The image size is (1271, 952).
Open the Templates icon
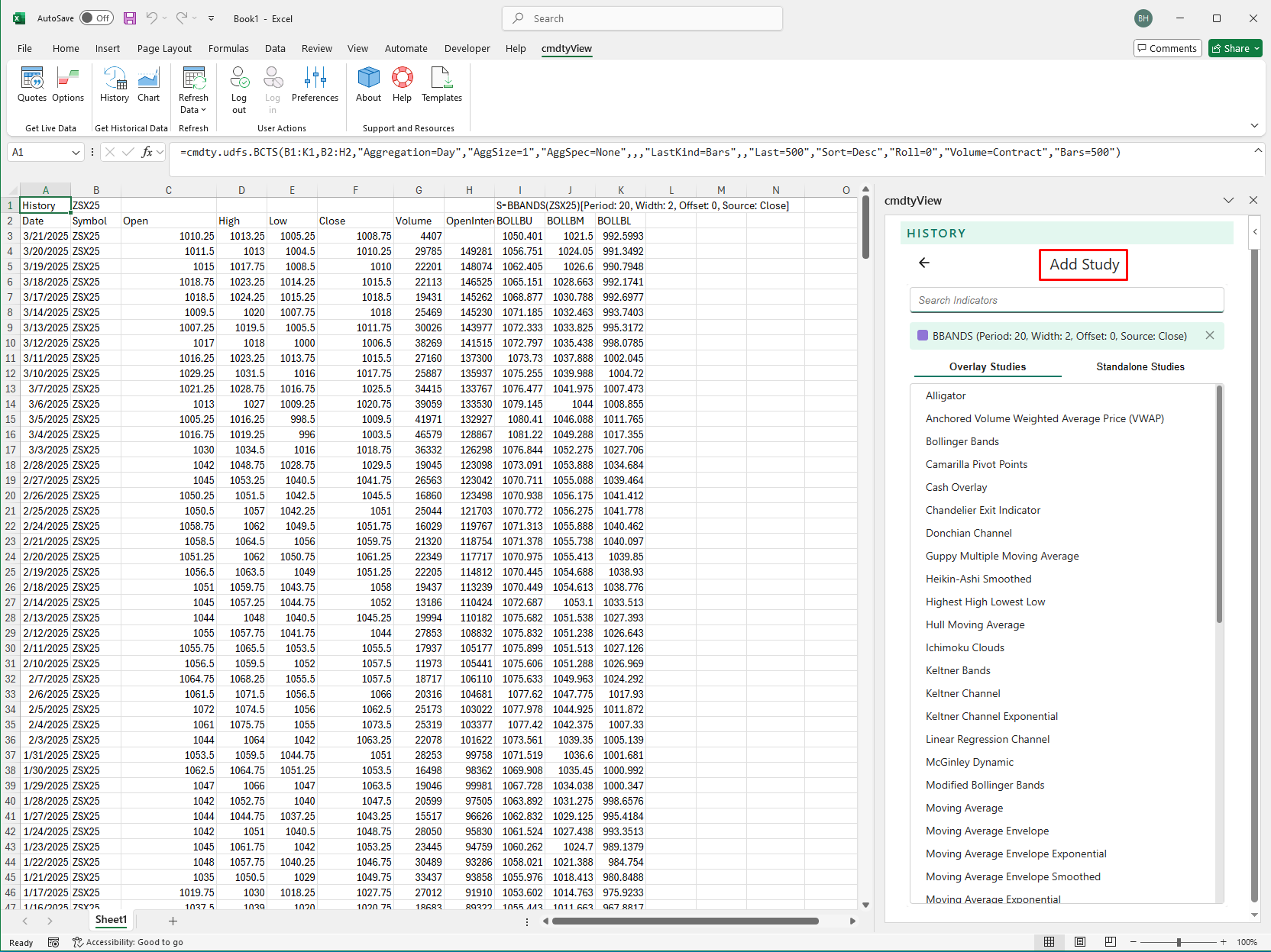[441, 85]
